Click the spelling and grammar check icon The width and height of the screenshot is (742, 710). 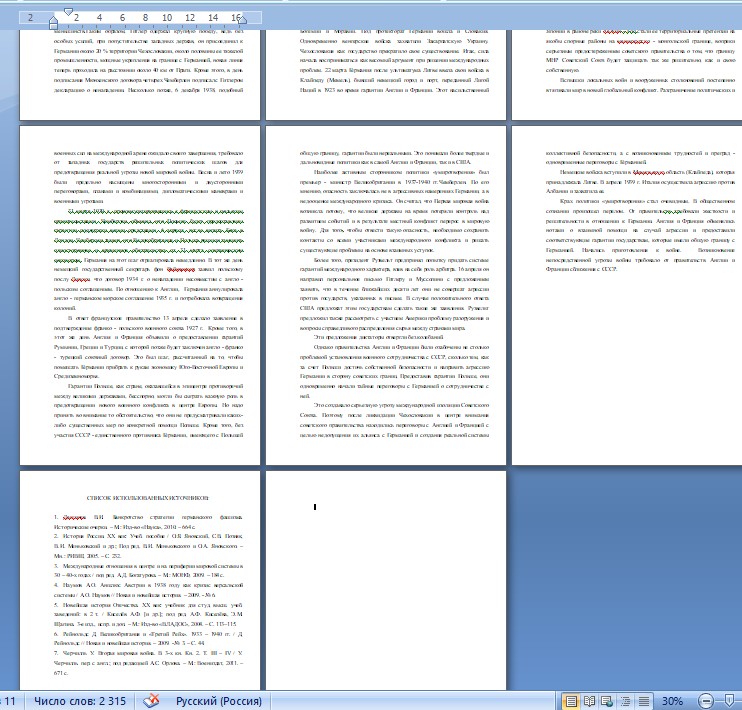click(151, 700)
